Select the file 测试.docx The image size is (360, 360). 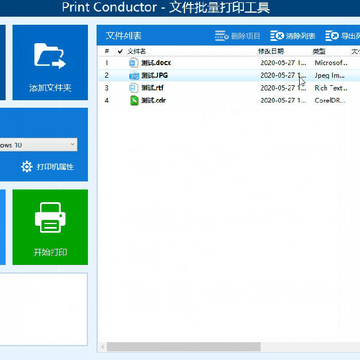tap(156, 63)
